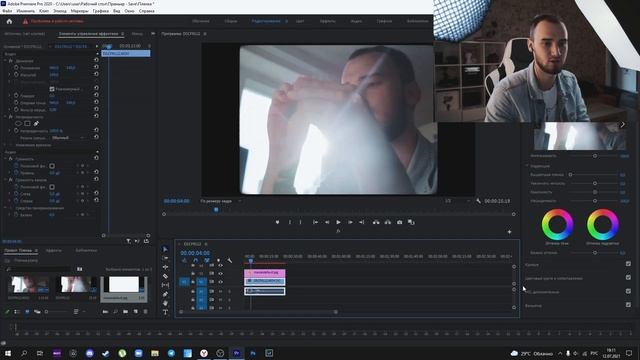Select the Hand tool
The height and width of the screenshot is (360, 640).
pyautogui.click(x=165, y=303)
